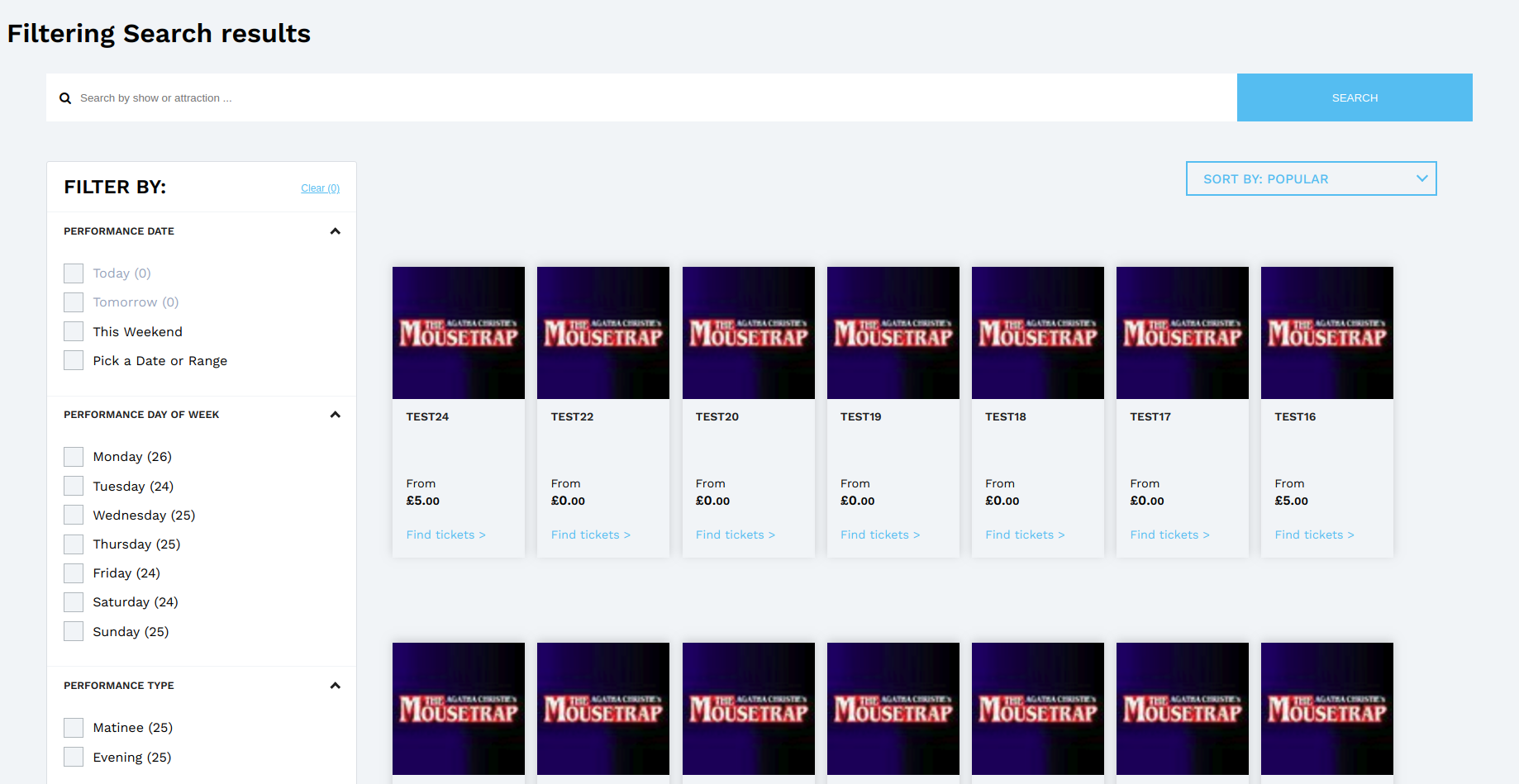This screenshot has width=1519, height=784.
Task: Click the PERFORMANCE TYPE section heading
Action: click(119, 686)
